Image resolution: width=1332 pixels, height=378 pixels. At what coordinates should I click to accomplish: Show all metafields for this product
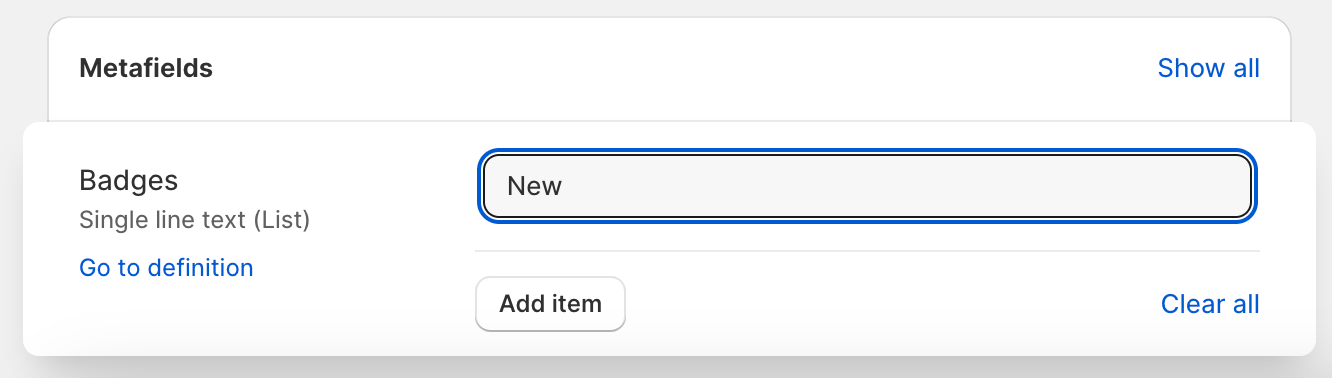click(1208, 68)
